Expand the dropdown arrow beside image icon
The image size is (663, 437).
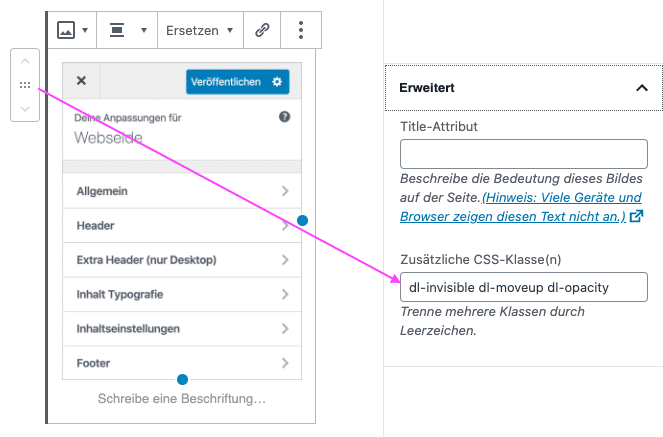click(85, 30)
